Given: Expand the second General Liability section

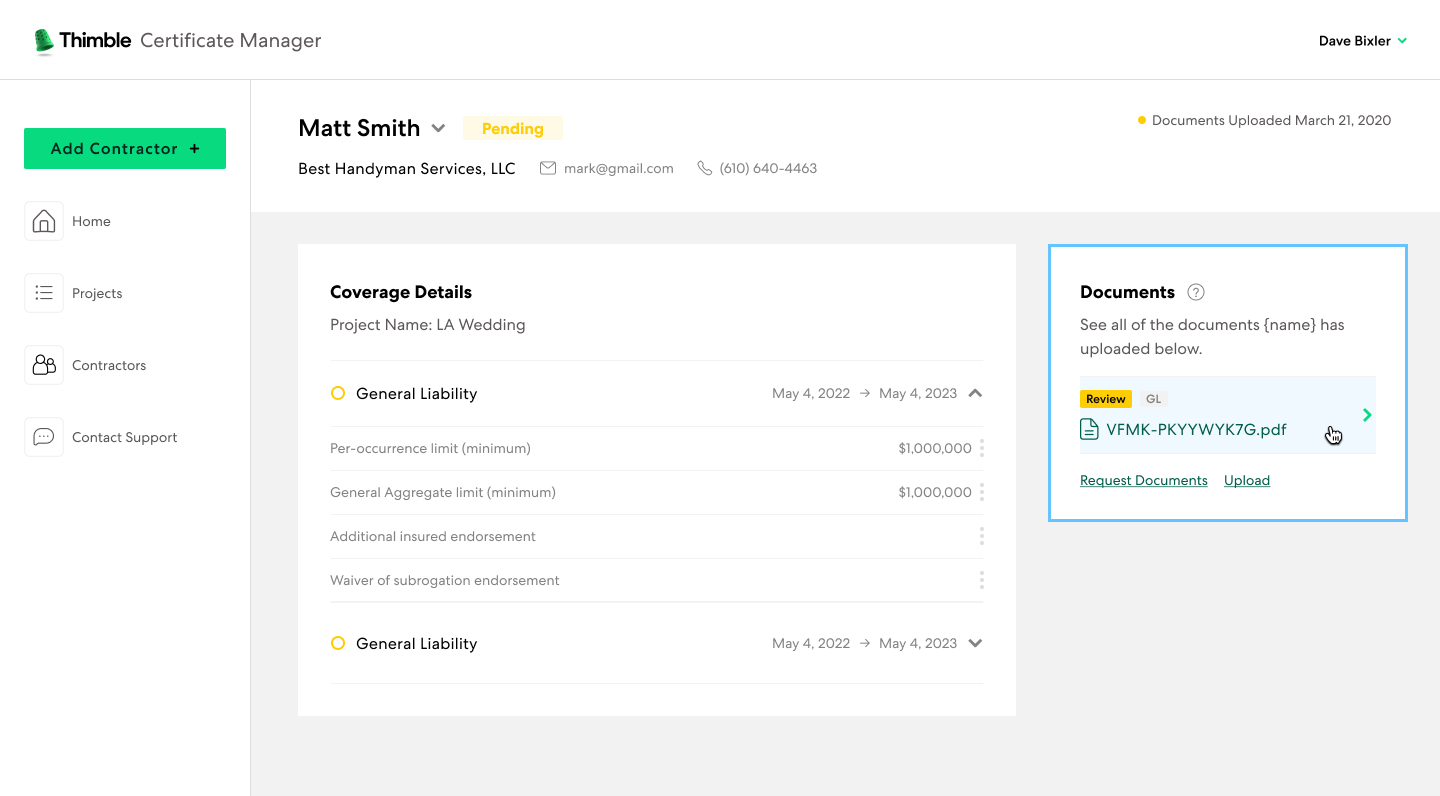Looking at the screenshot, I should click(x=975, y=644).
